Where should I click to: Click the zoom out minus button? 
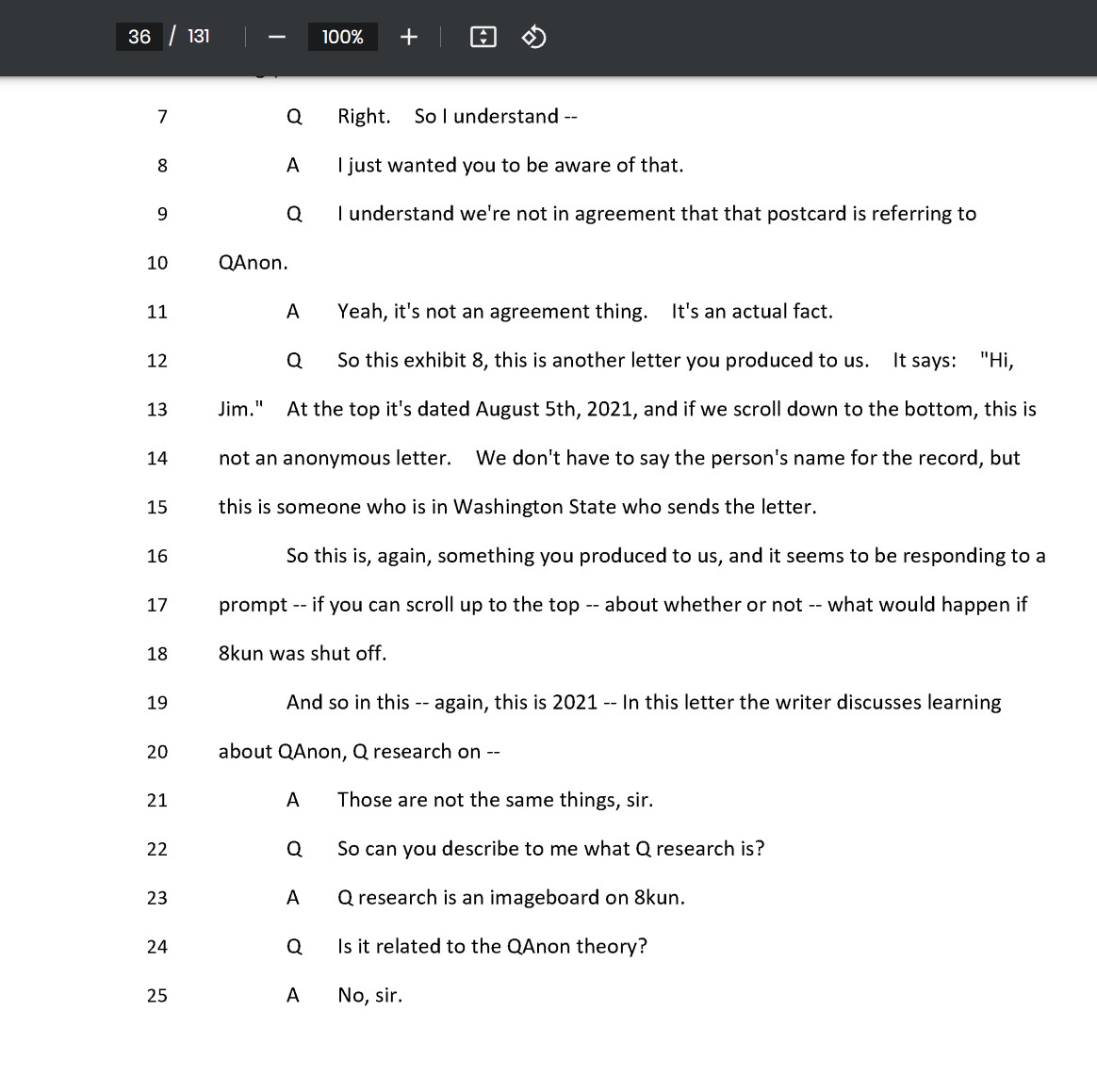tap(277, 37)
